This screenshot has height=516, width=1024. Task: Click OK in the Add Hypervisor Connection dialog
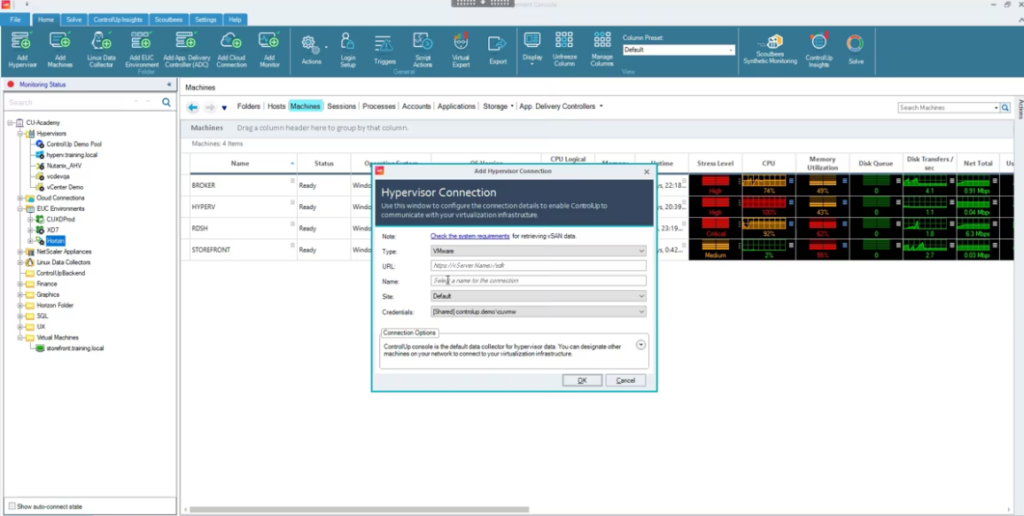582,380
